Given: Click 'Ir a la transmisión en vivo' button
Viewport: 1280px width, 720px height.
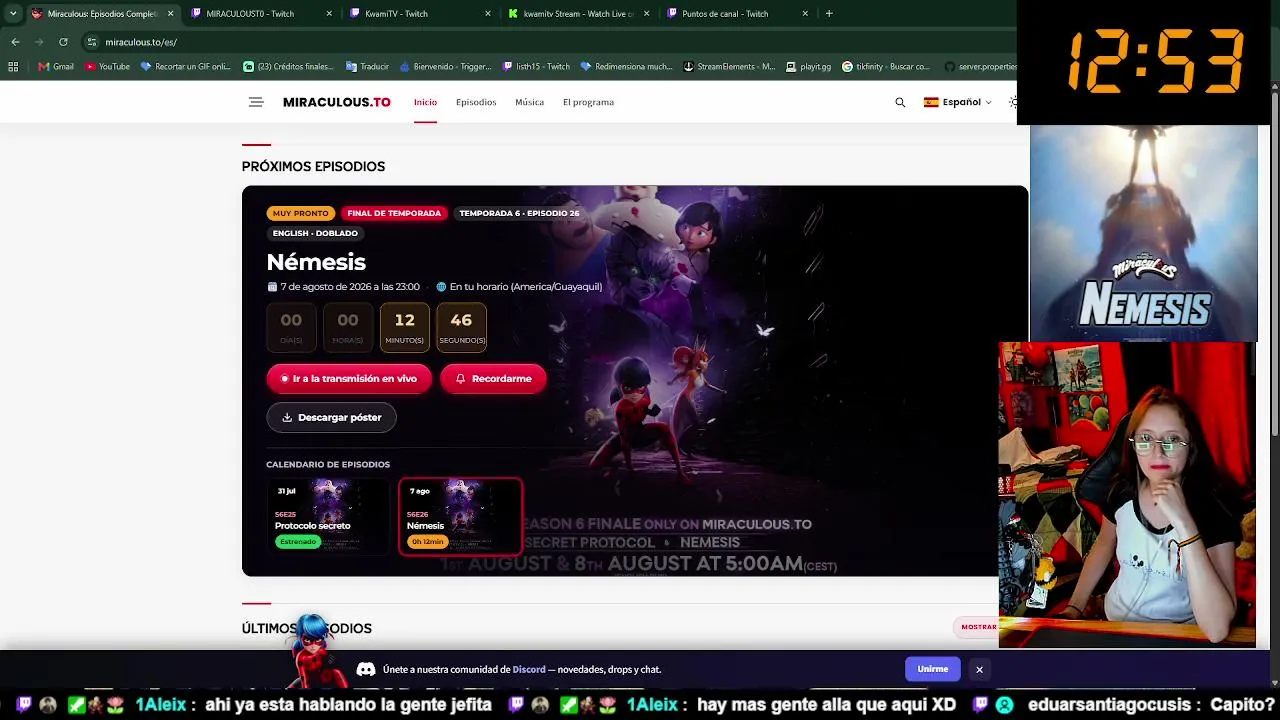Looking at the screenshot, I should coord(349,379).
